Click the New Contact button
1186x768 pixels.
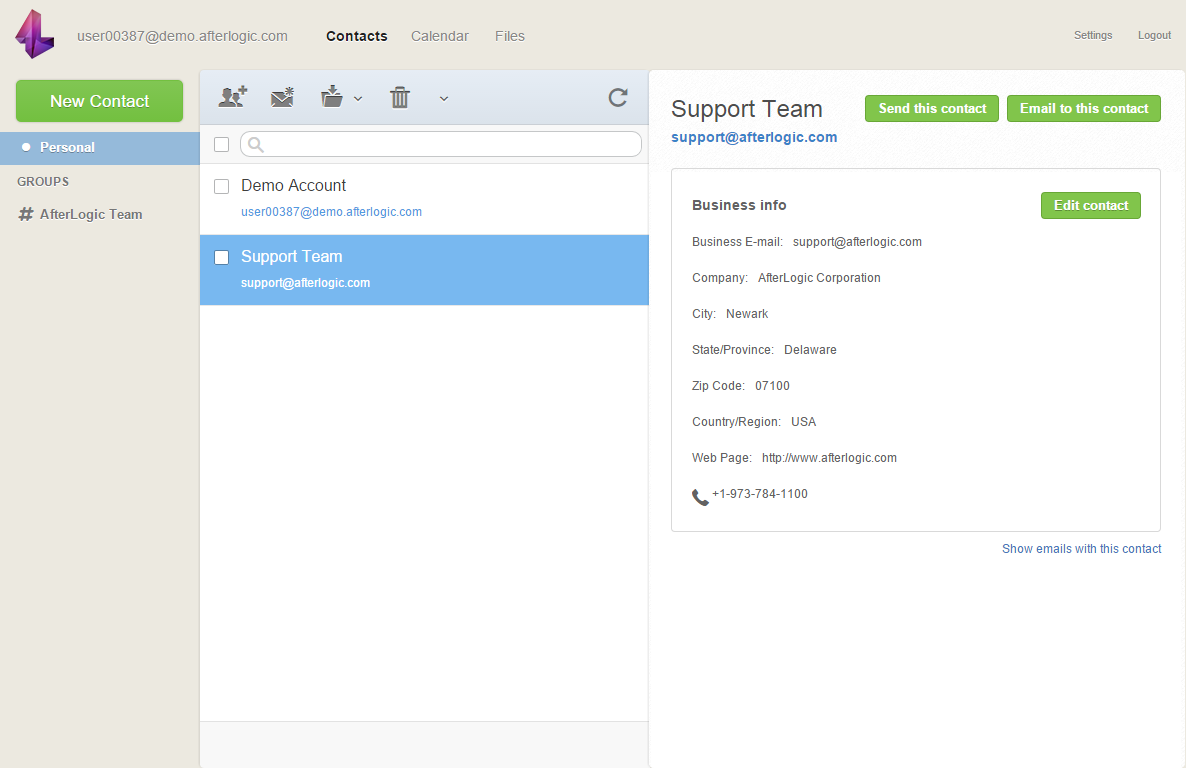[99, 101]
